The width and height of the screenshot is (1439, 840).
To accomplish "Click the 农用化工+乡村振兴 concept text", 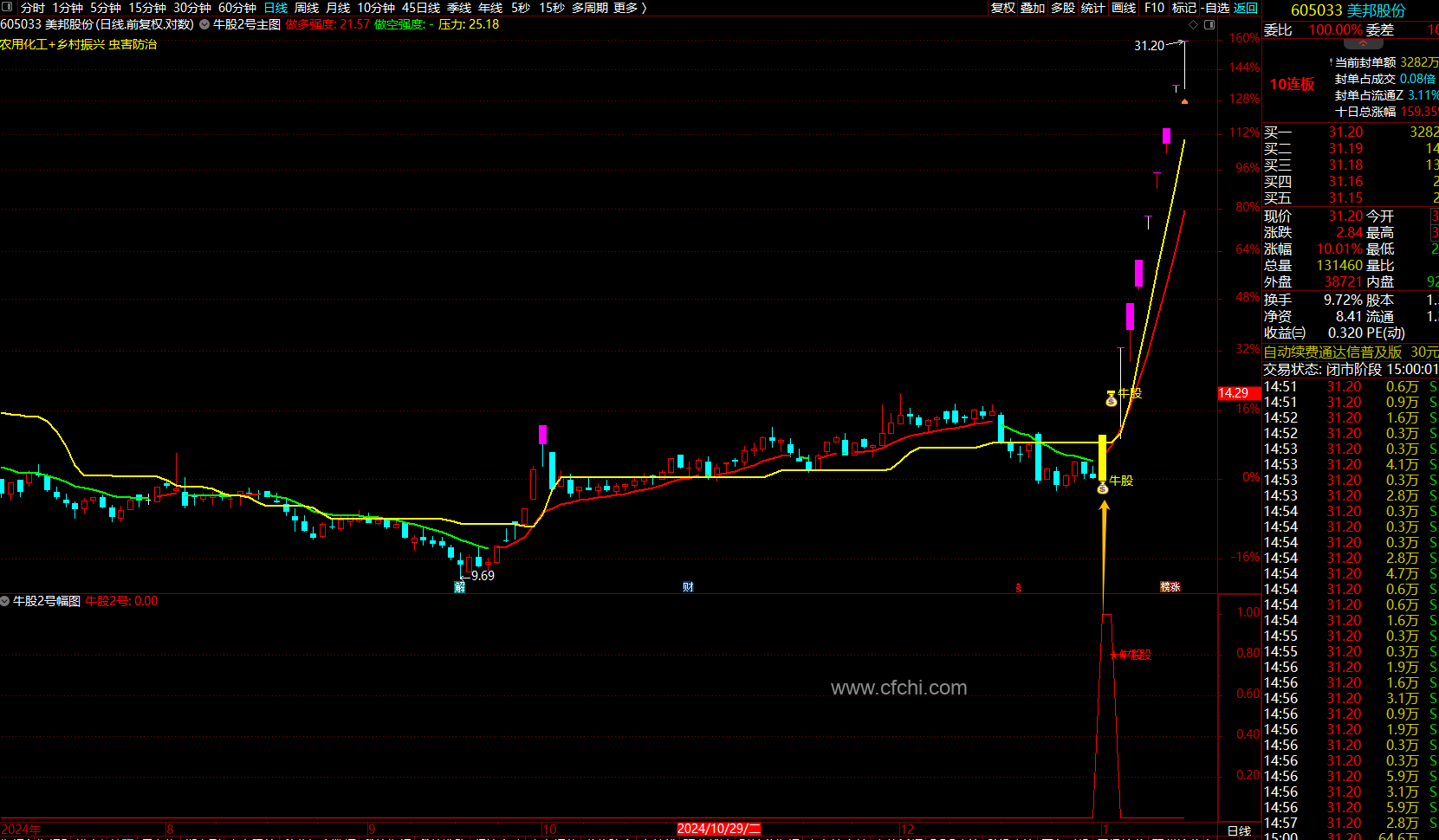I will pos(52,44).
